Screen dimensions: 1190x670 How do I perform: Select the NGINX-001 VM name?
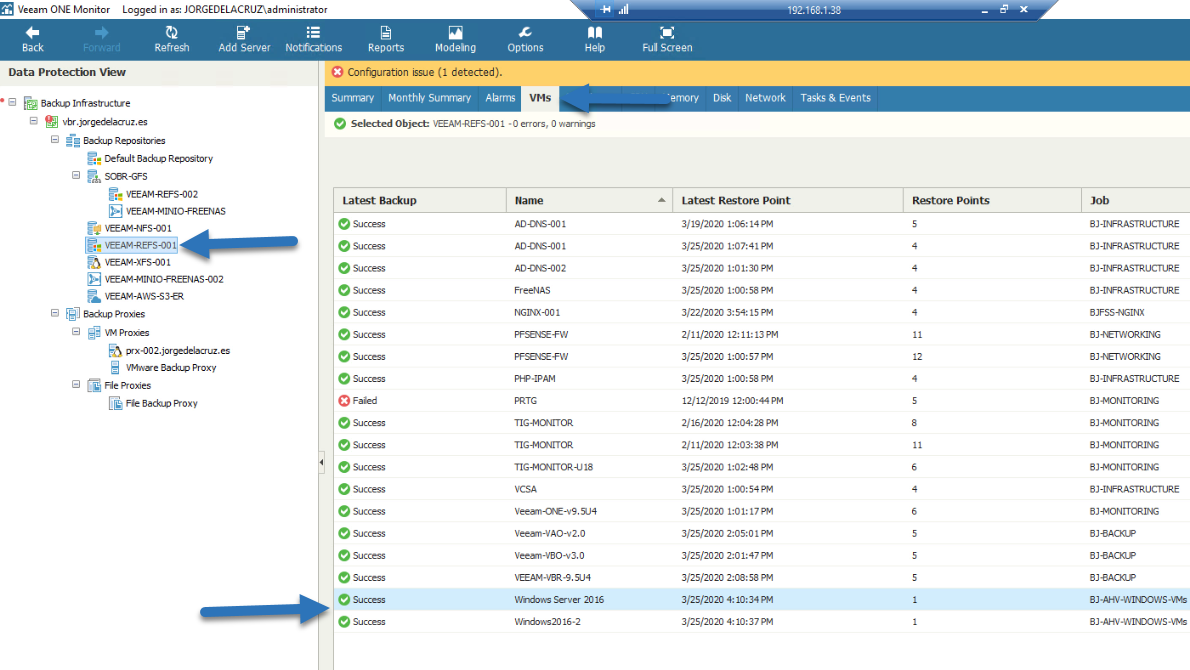(537, 312)
